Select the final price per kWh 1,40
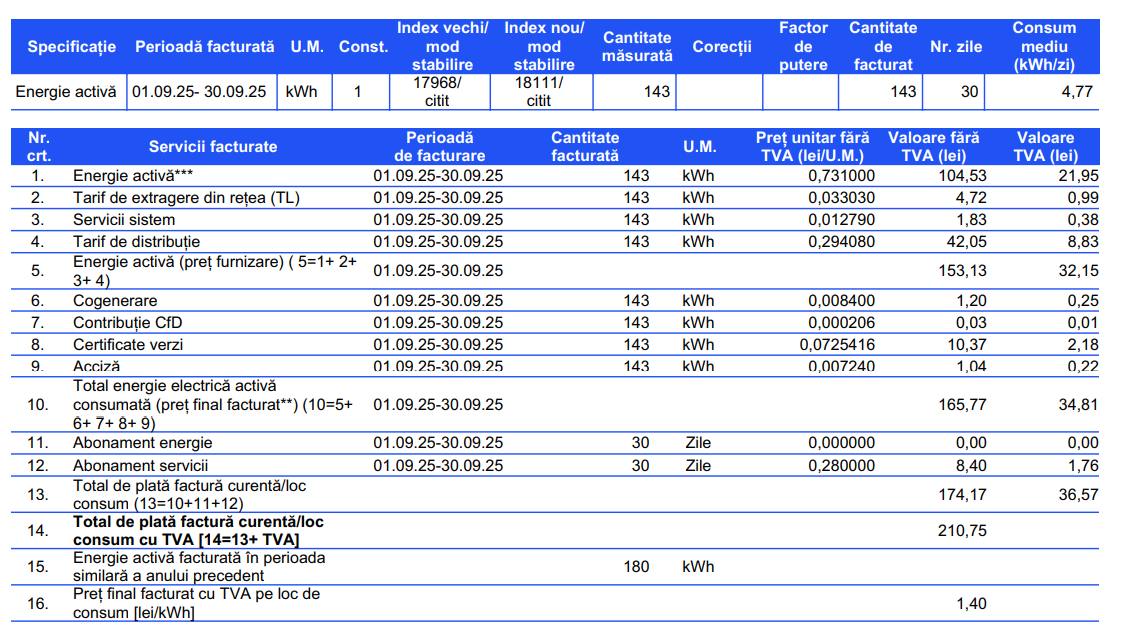 tap(971, 604)
